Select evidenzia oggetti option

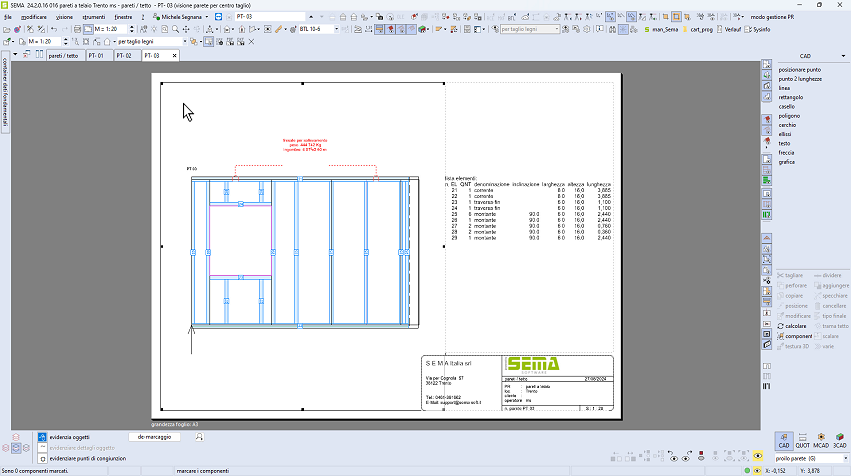click(x=68, y=437)
